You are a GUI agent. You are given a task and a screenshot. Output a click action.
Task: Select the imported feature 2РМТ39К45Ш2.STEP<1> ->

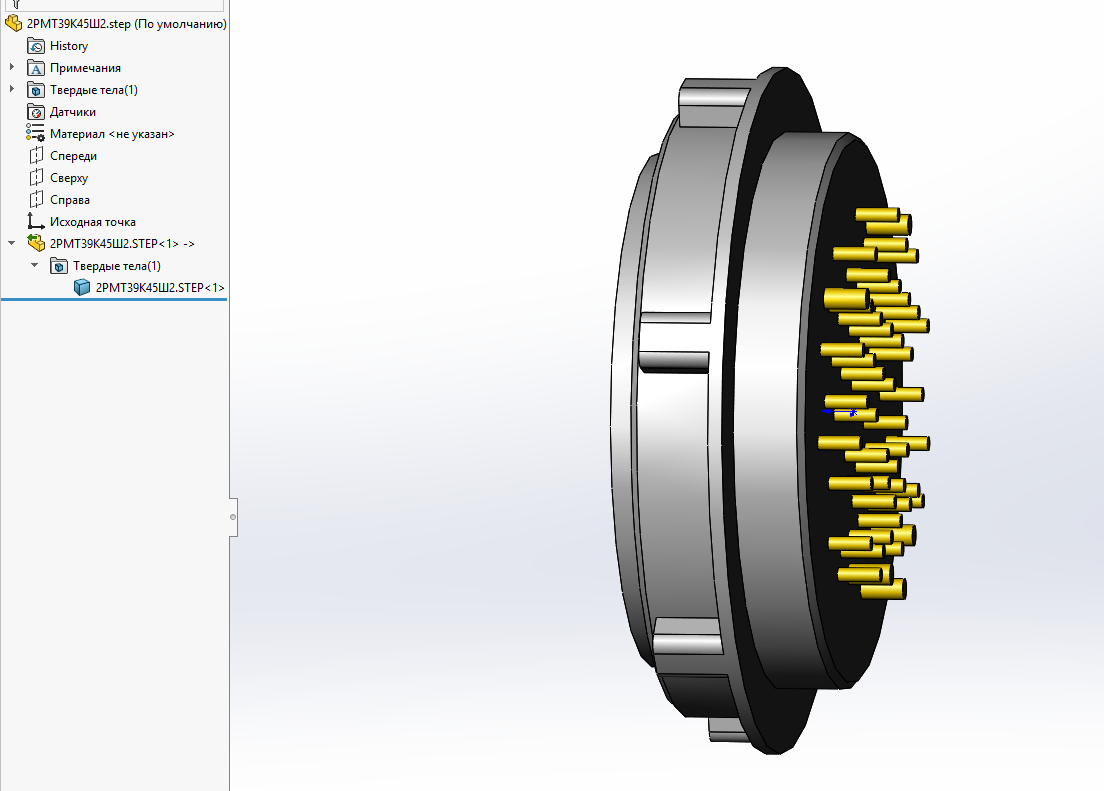point(122,244)
